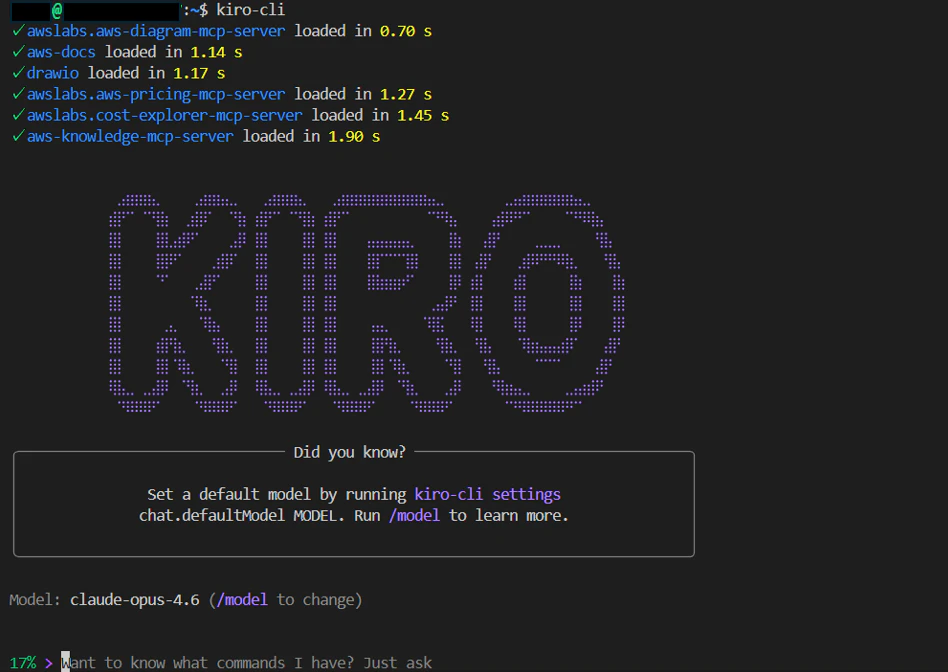Click the checkmark beside awslabs.aws-diagram-mcp-server
This screenshot has width=948, height=672.
click(x=18, y=30)
